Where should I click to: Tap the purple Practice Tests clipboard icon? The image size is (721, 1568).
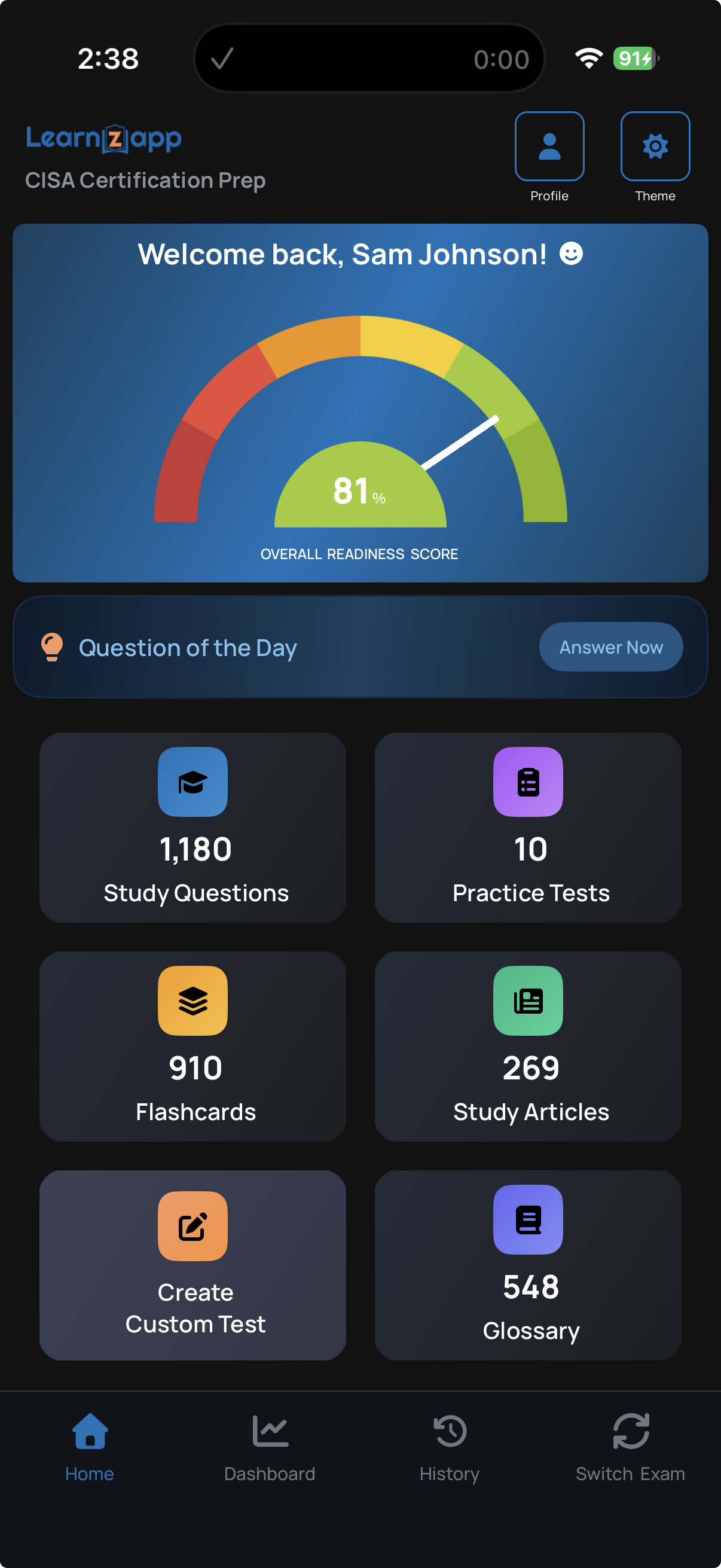pos(527,782)
